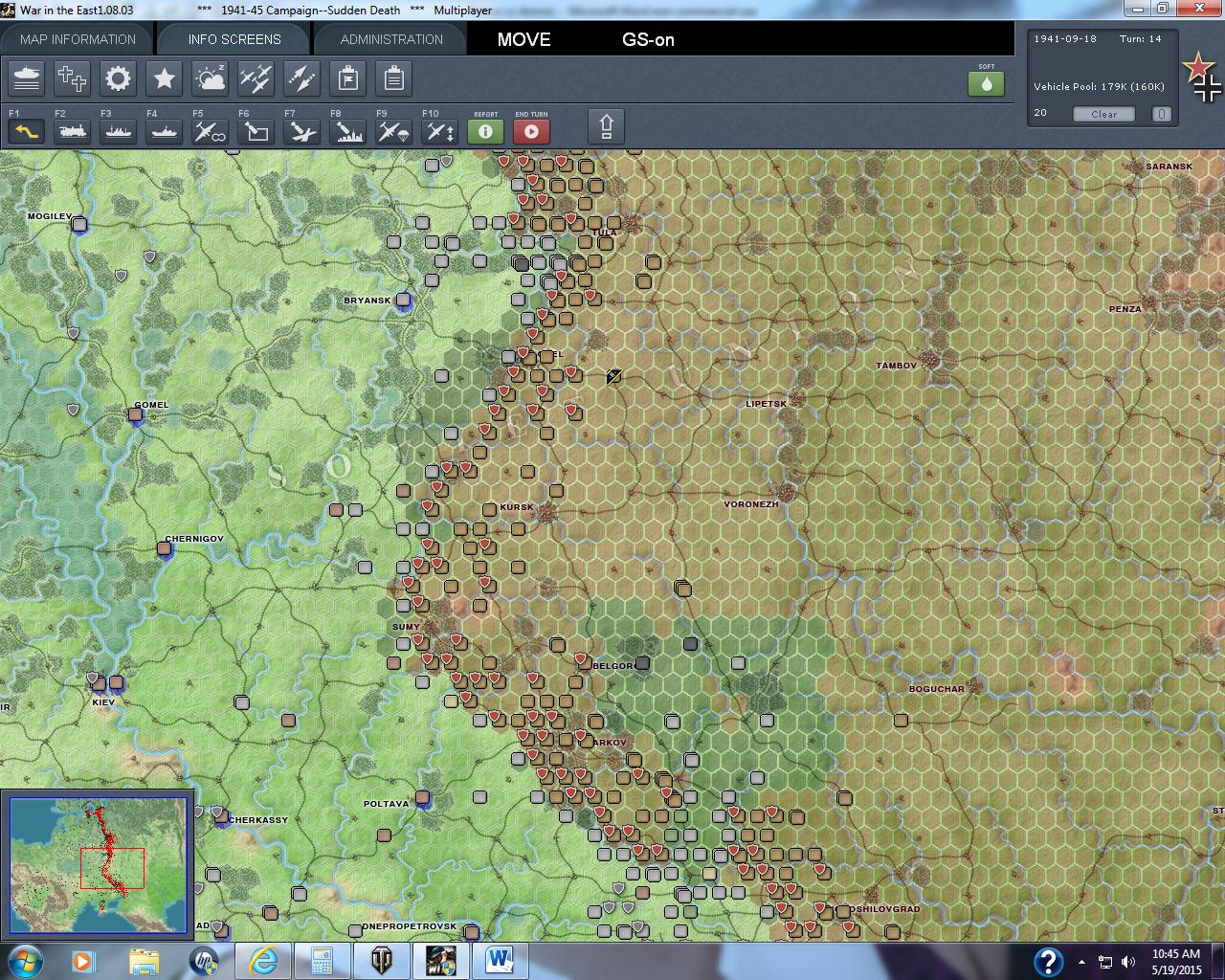Viewport: 1225px width, 980px height.
Task: Open the HP icon in taskbar
Action: tap(204, 960)
